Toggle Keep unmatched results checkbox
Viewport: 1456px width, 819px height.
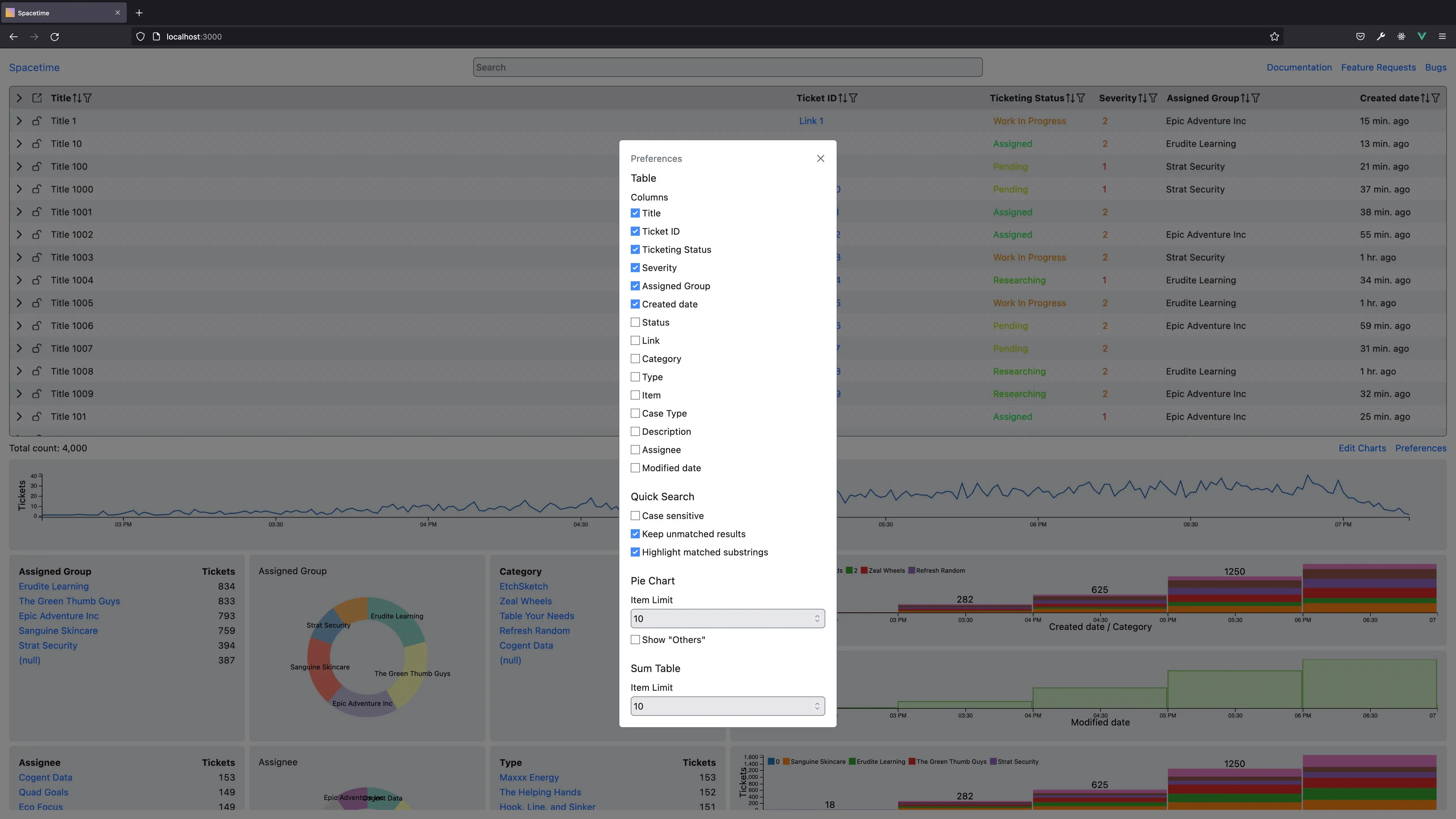[x=635, y=534]
